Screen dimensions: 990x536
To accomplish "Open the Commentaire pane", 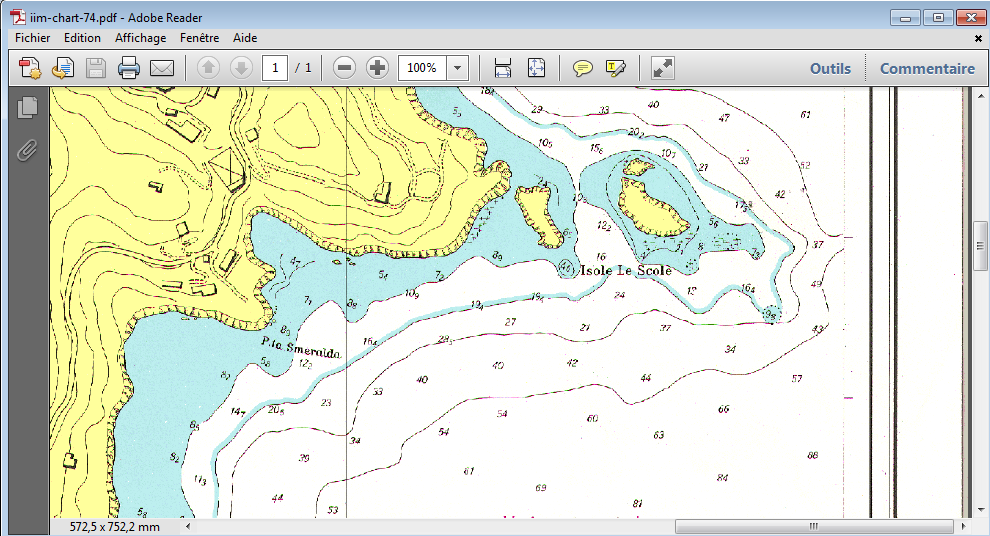I will [x=927, y=68].
